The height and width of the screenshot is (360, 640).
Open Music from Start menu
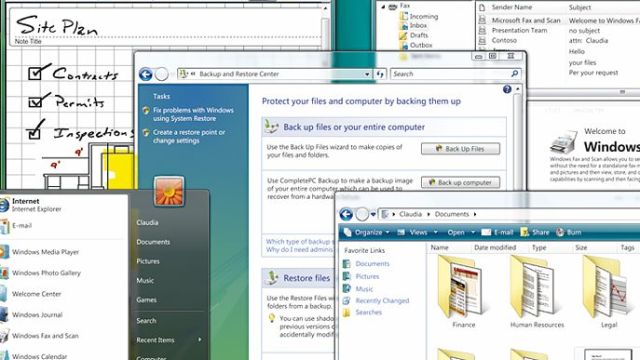145,280
